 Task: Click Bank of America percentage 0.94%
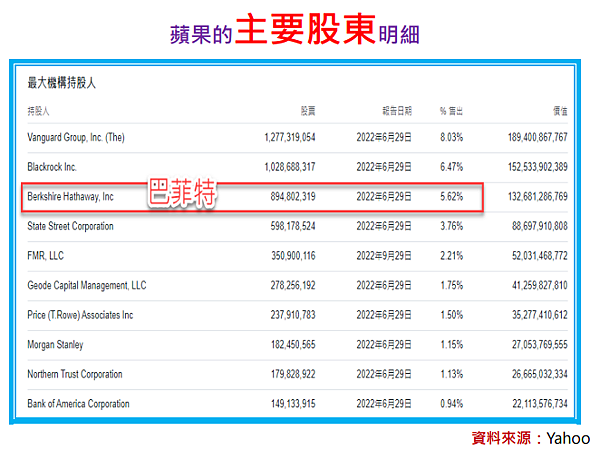click(452, 404)
